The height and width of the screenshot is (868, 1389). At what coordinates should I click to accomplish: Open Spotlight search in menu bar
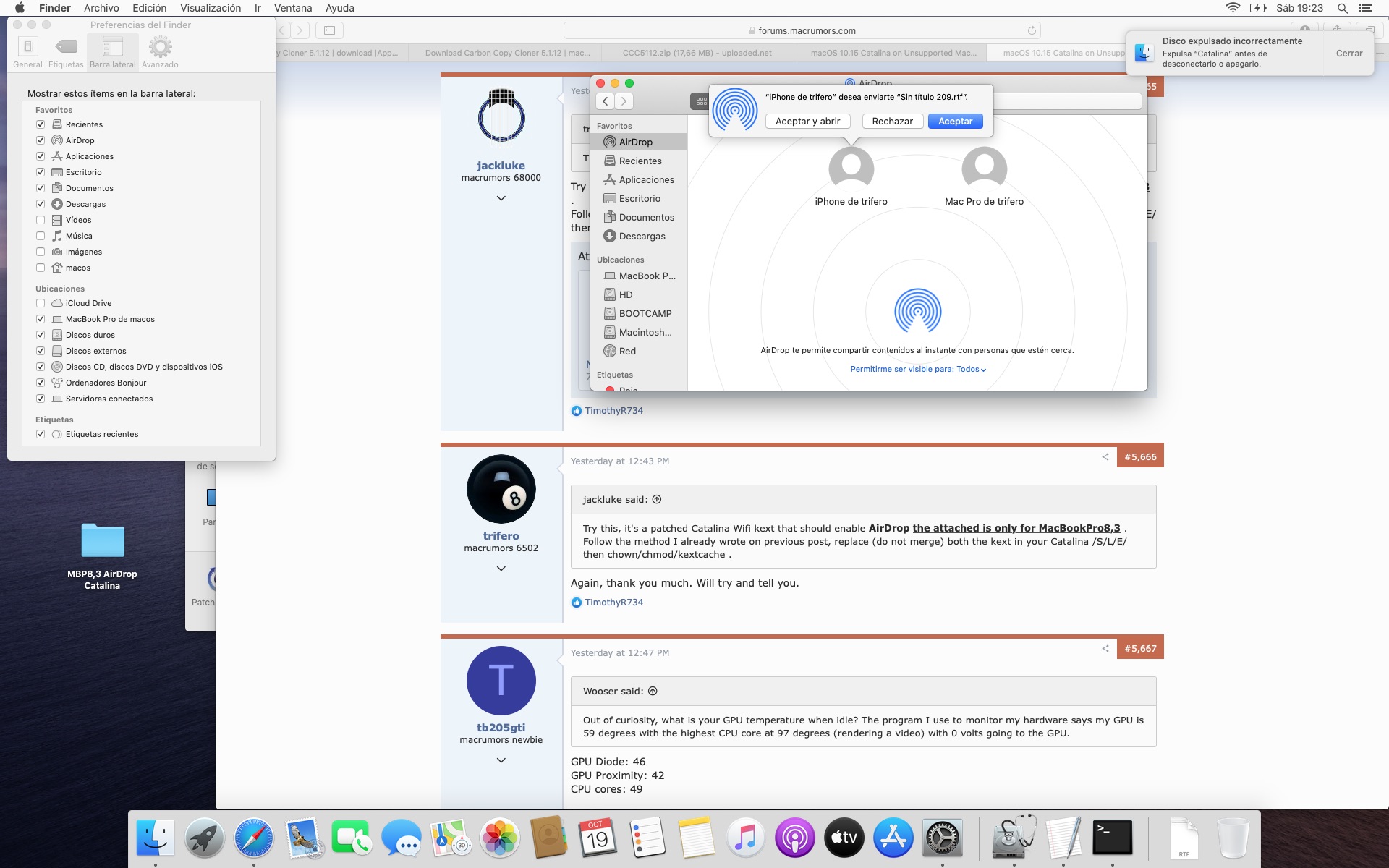pos(1342,8)
